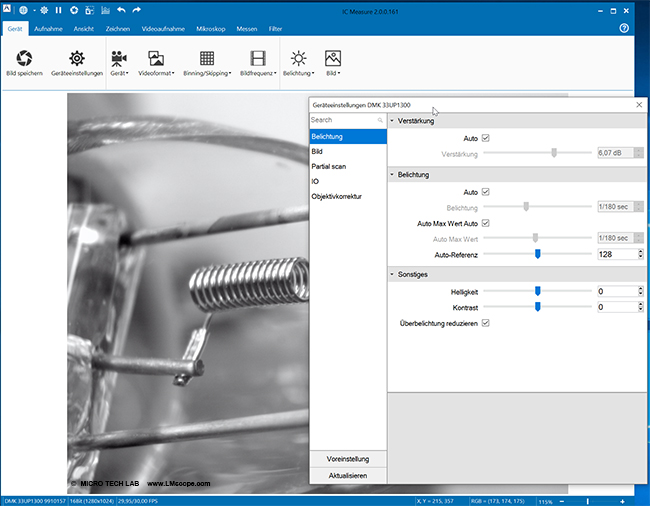
Task: Open the Messen ribbon tab
Action: tap(247, 29)
